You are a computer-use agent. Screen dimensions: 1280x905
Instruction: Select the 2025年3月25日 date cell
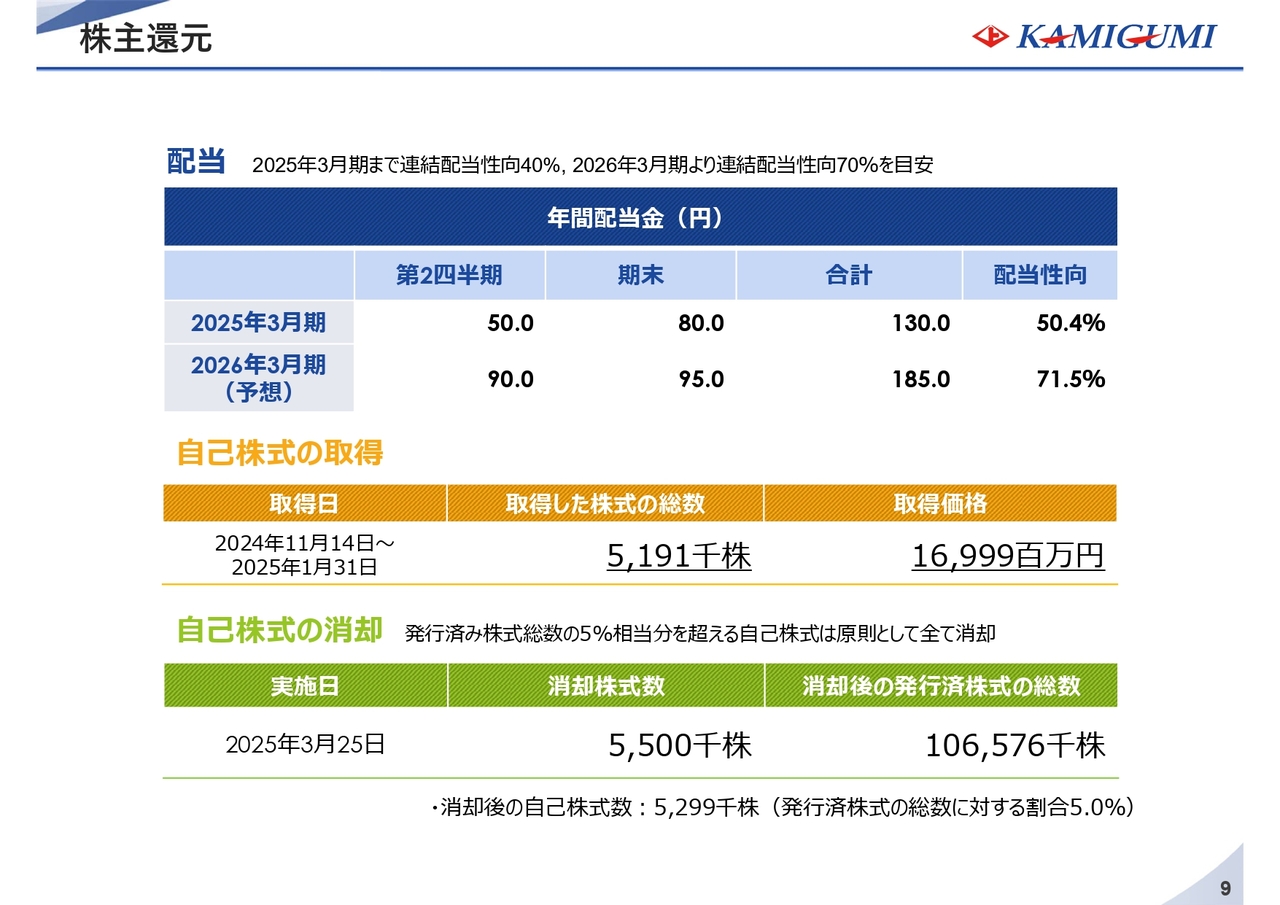point(305,745)
